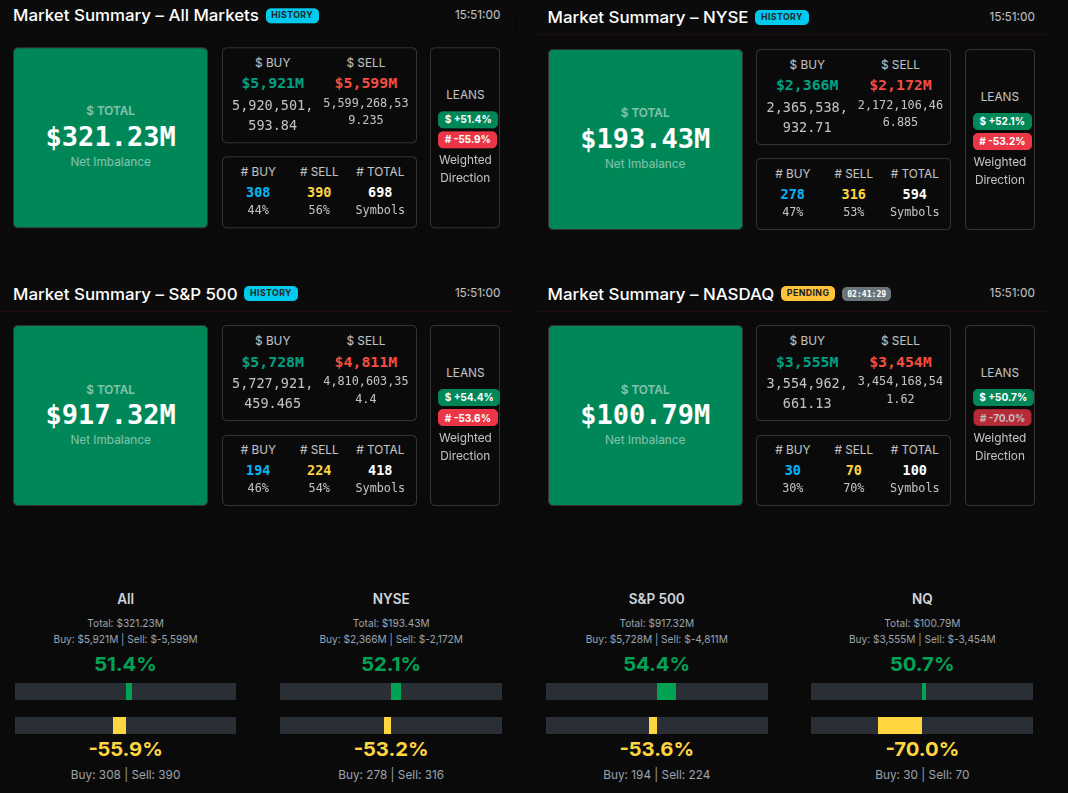Screen dimensions: 1068x793
Task: Click the red # -53.2% NYSE lean badge
Action: (1000, 141)
